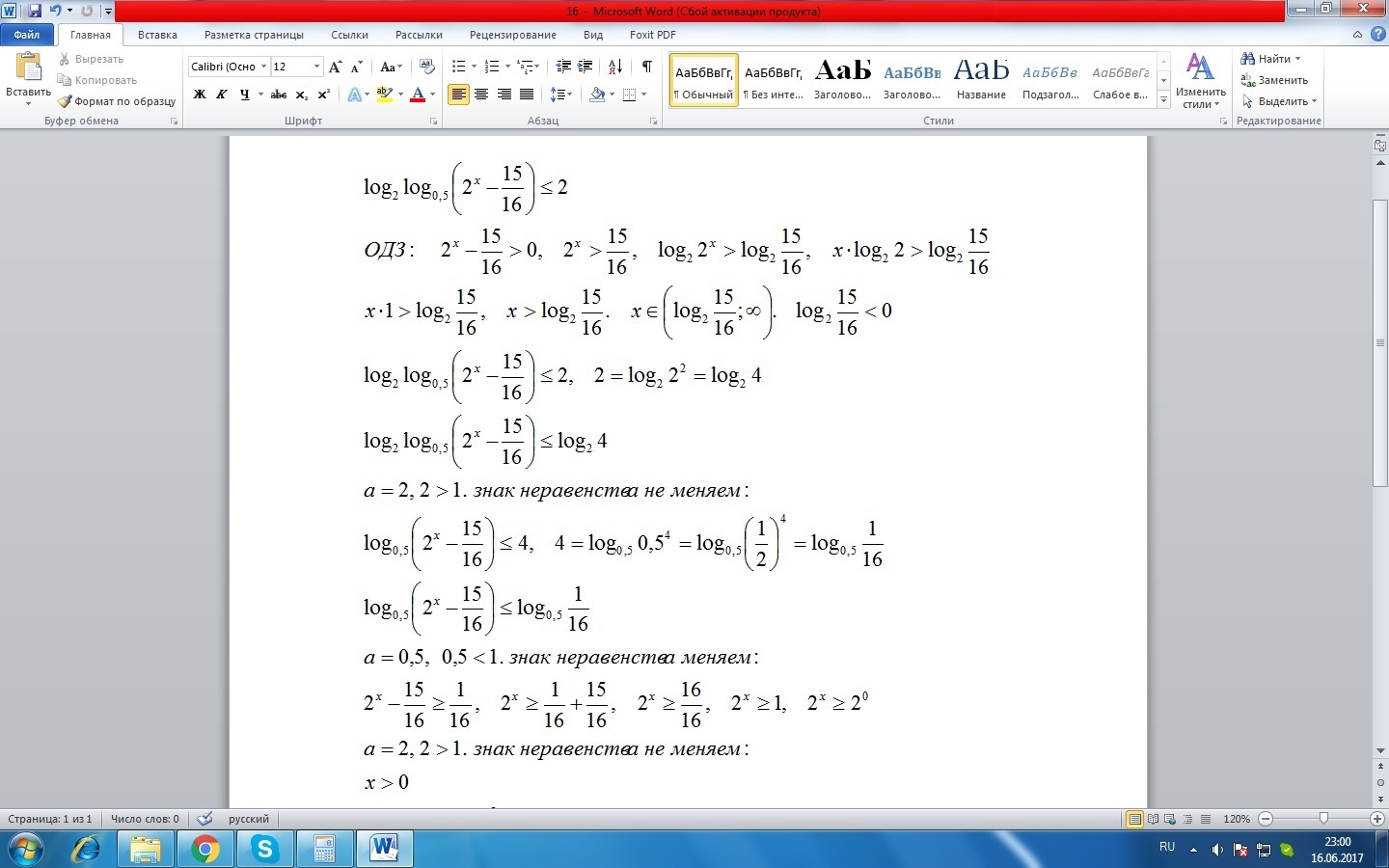The width and height of the screenshot is (1389, 868).
Task: Activate Формат по образцу format painter
Action: click(x=117, y=101)
